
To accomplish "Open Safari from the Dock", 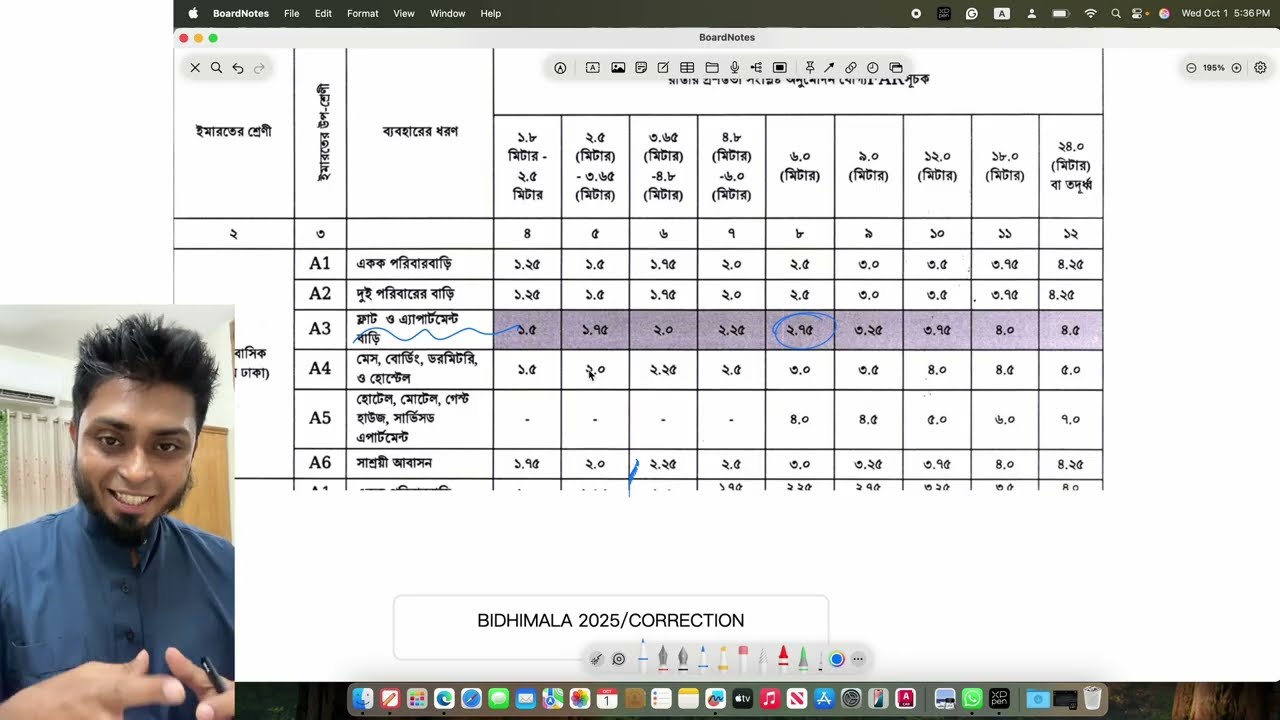I will 471,699.
